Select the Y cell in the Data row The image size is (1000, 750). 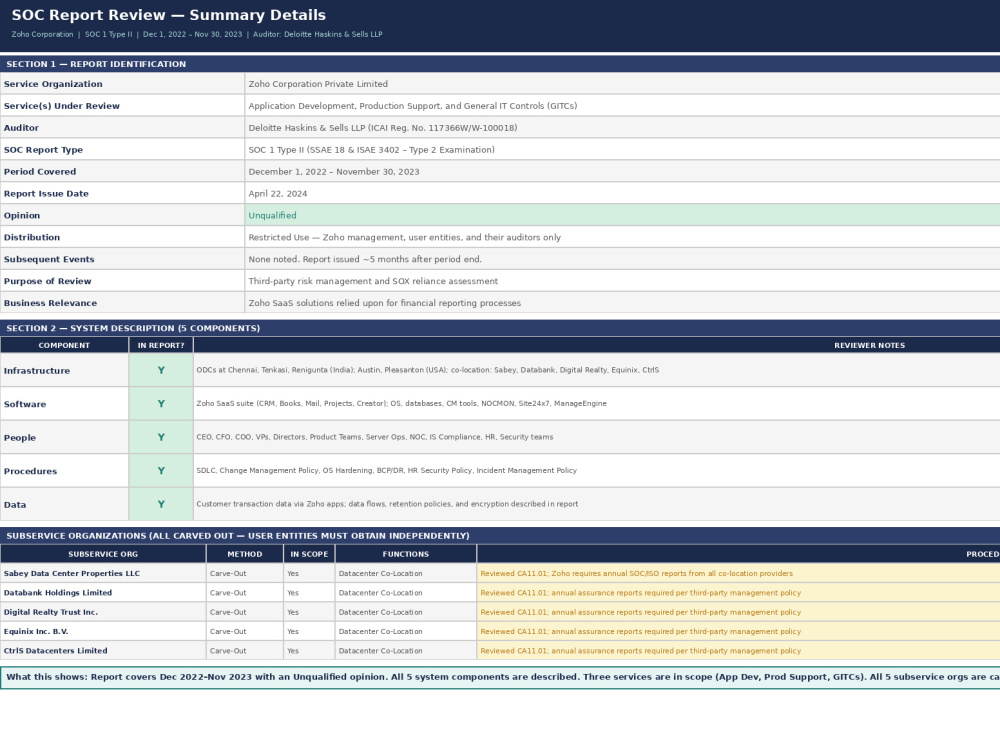click(161, 504)
